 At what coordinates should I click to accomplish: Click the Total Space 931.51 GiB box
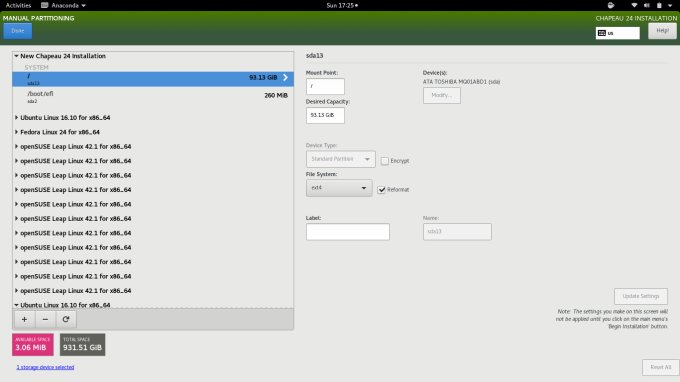82,345
